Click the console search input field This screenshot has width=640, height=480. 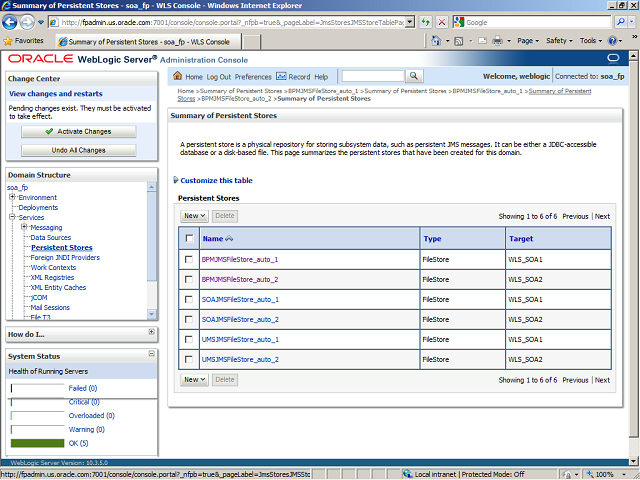[371, 76]
